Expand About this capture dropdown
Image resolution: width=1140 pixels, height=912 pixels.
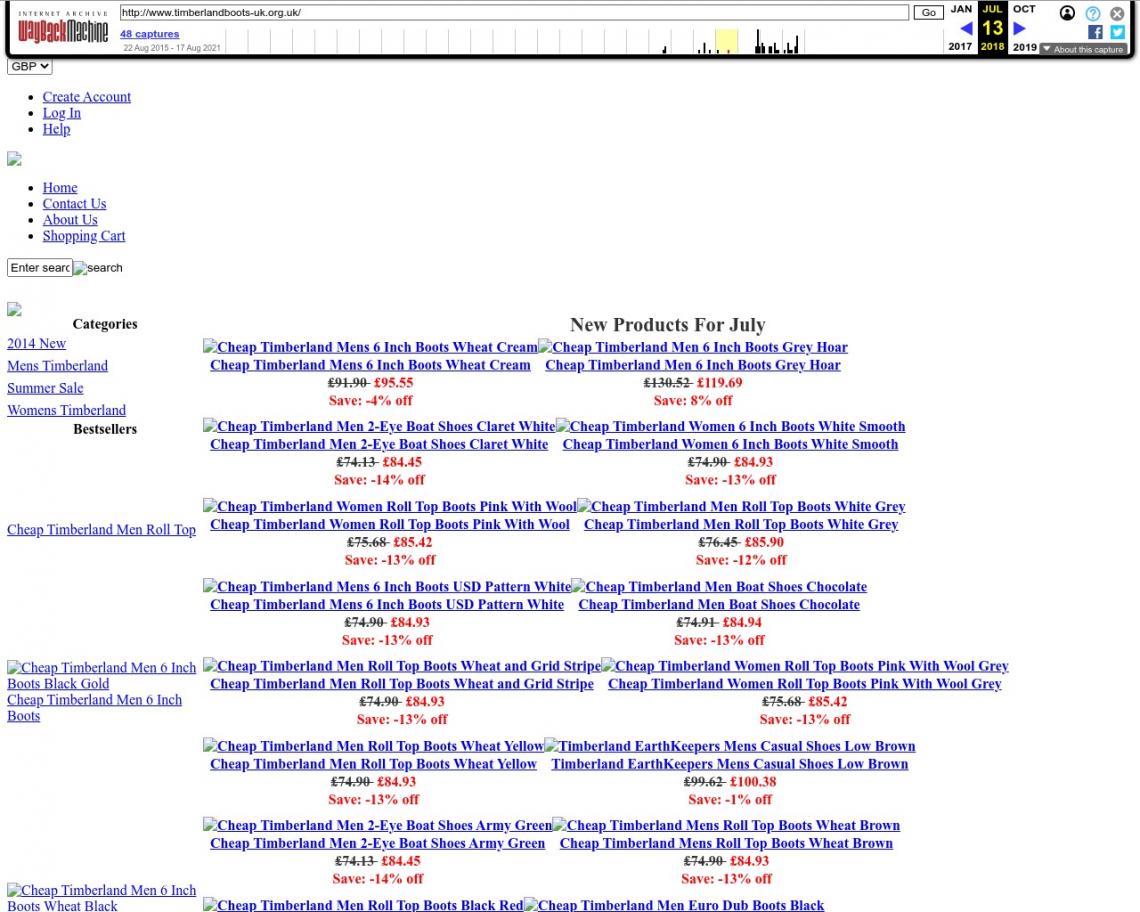click(1083, 49)
